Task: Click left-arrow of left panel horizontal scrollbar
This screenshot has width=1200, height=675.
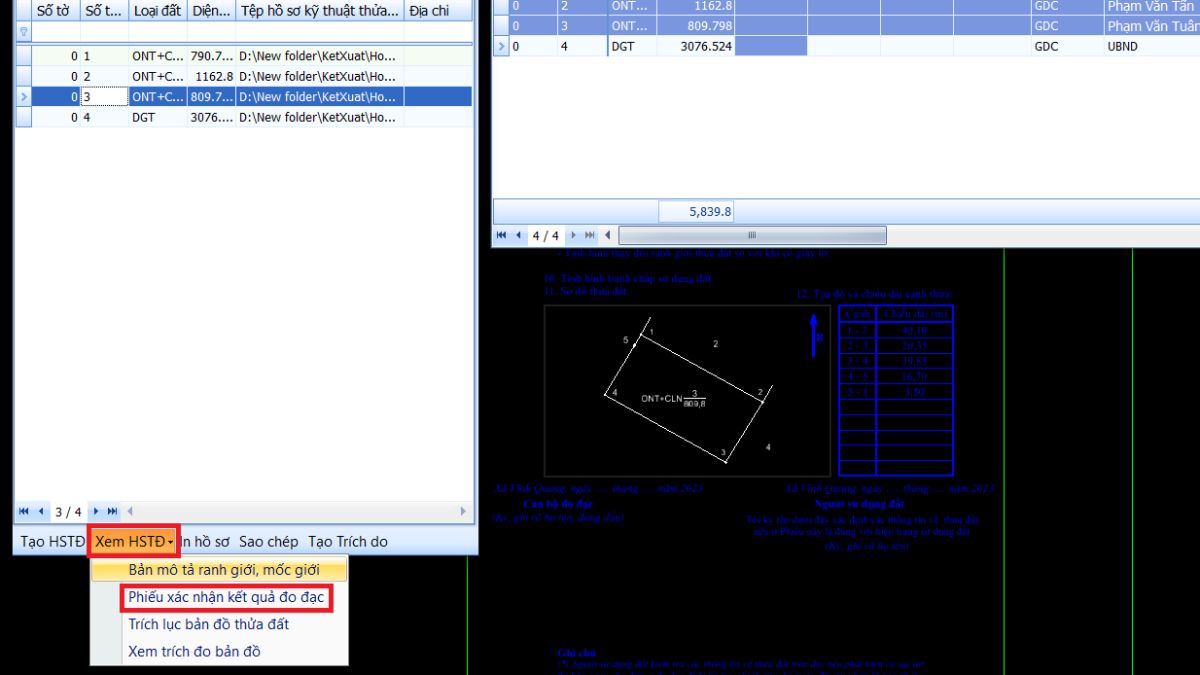Action: [x=130, y=511]
